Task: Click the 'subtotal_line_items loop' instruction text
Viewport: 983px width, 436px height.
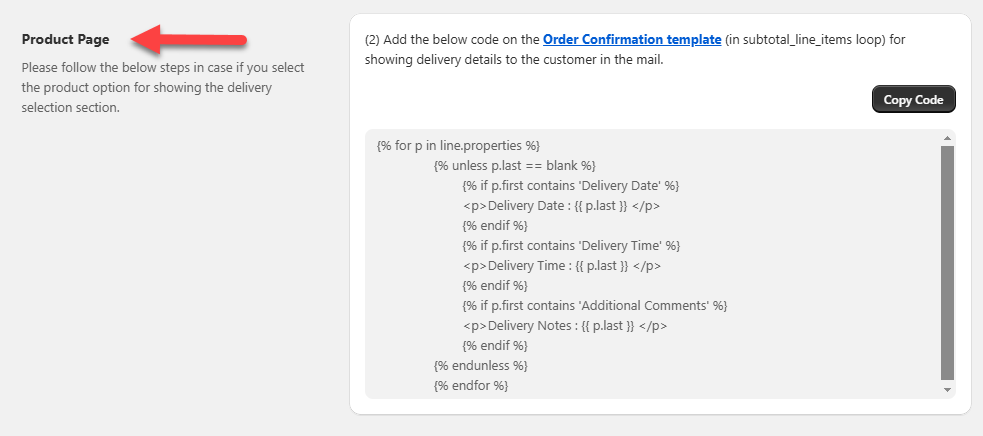Action: [811, 40]
